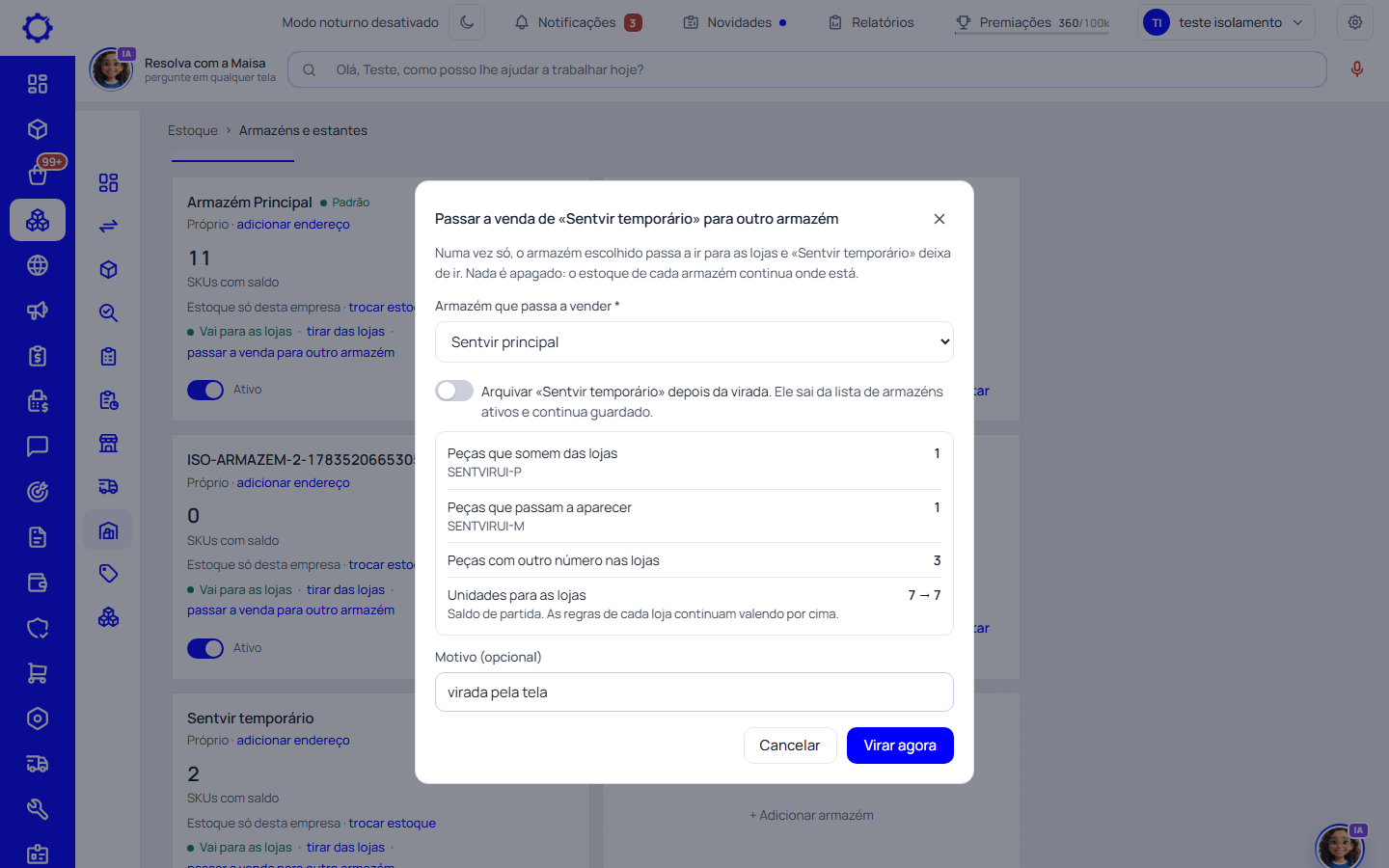Expand teste isolamento account dropdown

click(x=1226, y=22)
